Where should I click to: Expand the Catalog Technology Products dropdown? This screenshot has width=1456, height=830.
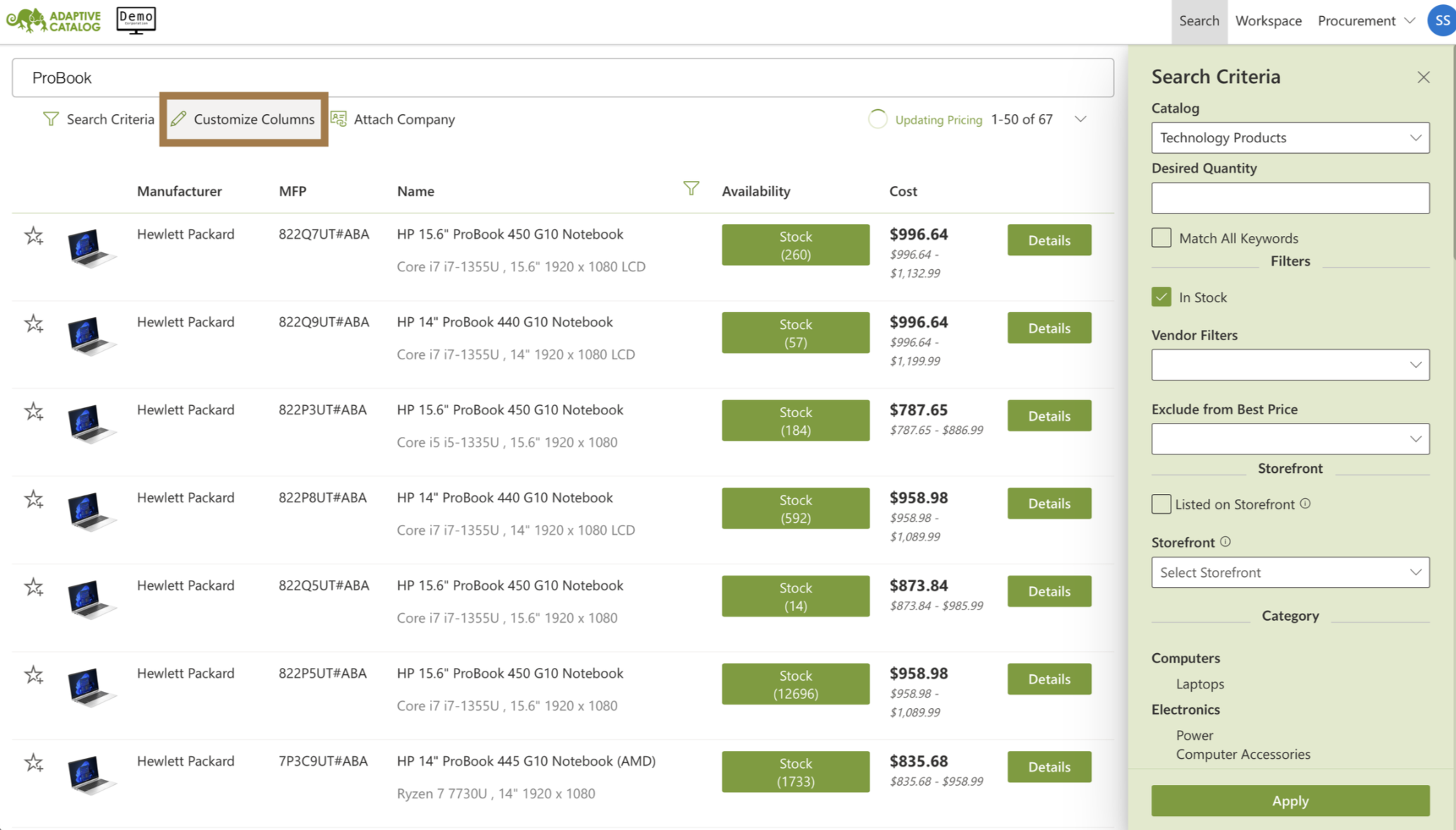tap(1290, 138)
